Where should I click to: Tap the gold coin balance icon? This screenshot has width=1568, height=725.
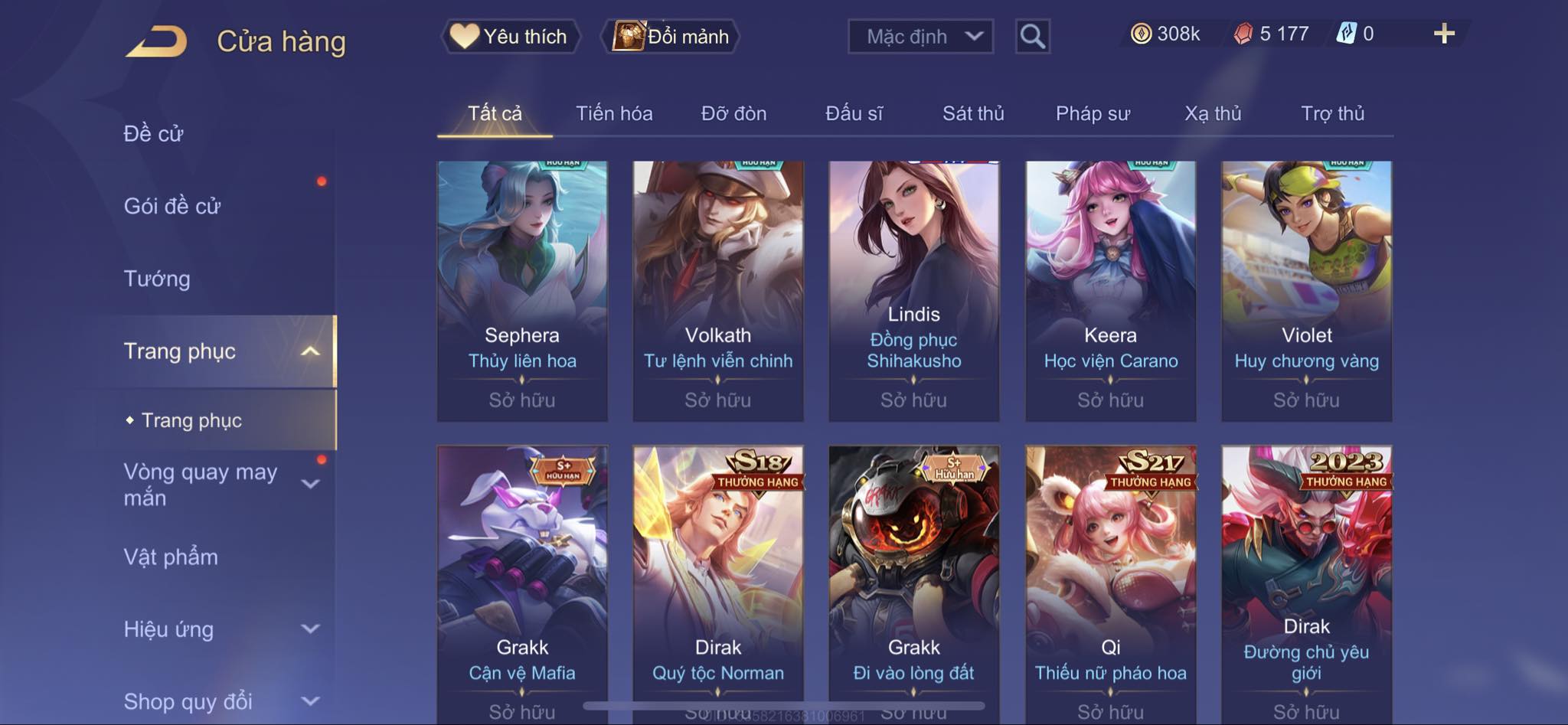(1141, 34)
